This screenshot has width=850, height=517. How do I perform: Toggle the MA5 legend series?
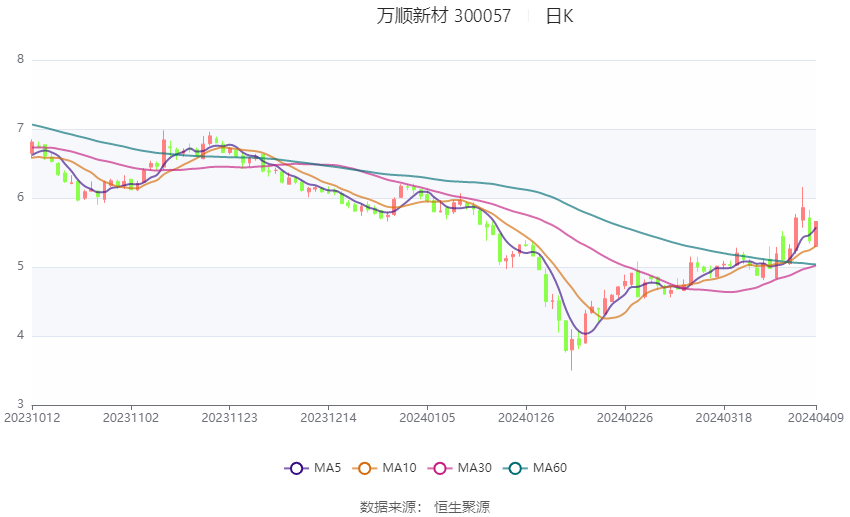pos(313,468)
